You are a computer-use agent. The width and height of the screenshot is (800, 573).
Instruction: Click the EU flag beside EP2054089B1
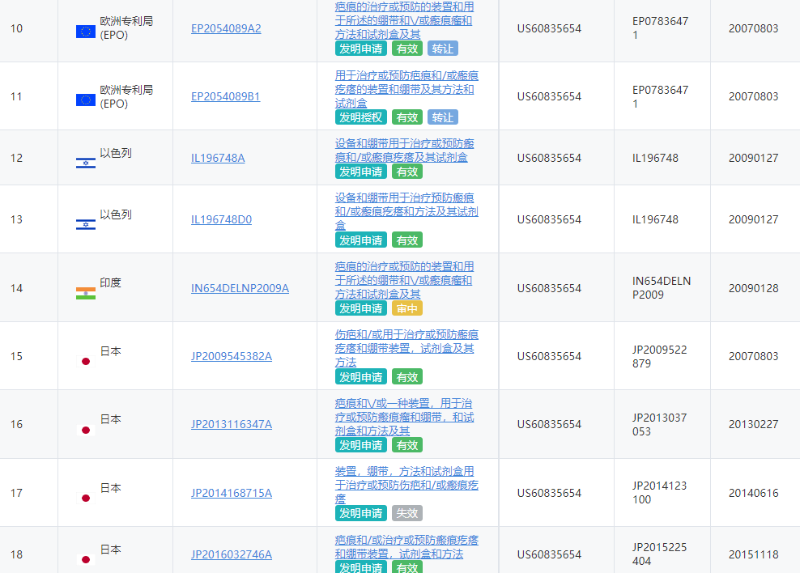click(85, 99)
